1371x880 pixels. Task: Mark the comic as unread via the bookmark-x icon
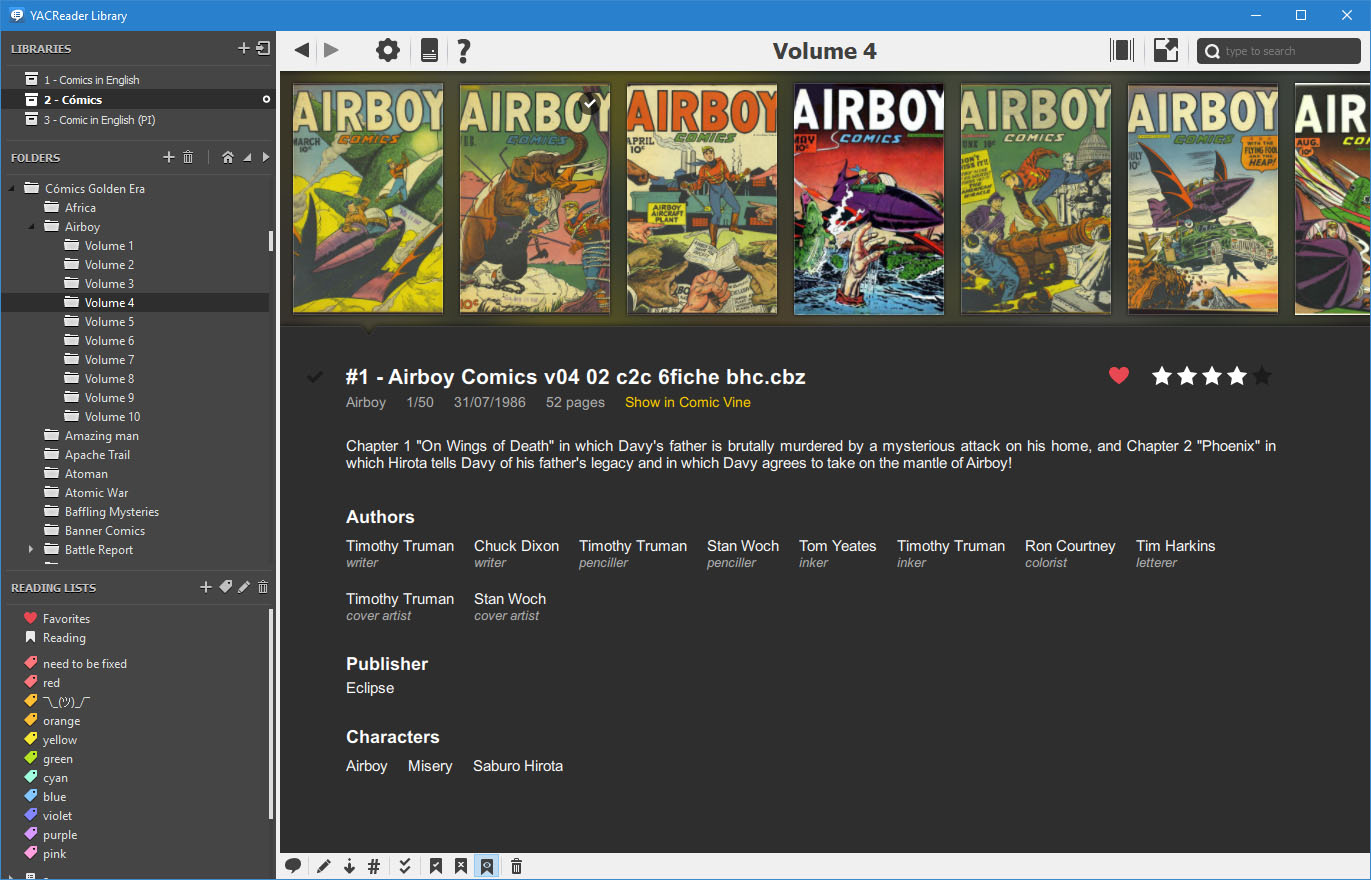pyautogui.click(x=460, y=866)
